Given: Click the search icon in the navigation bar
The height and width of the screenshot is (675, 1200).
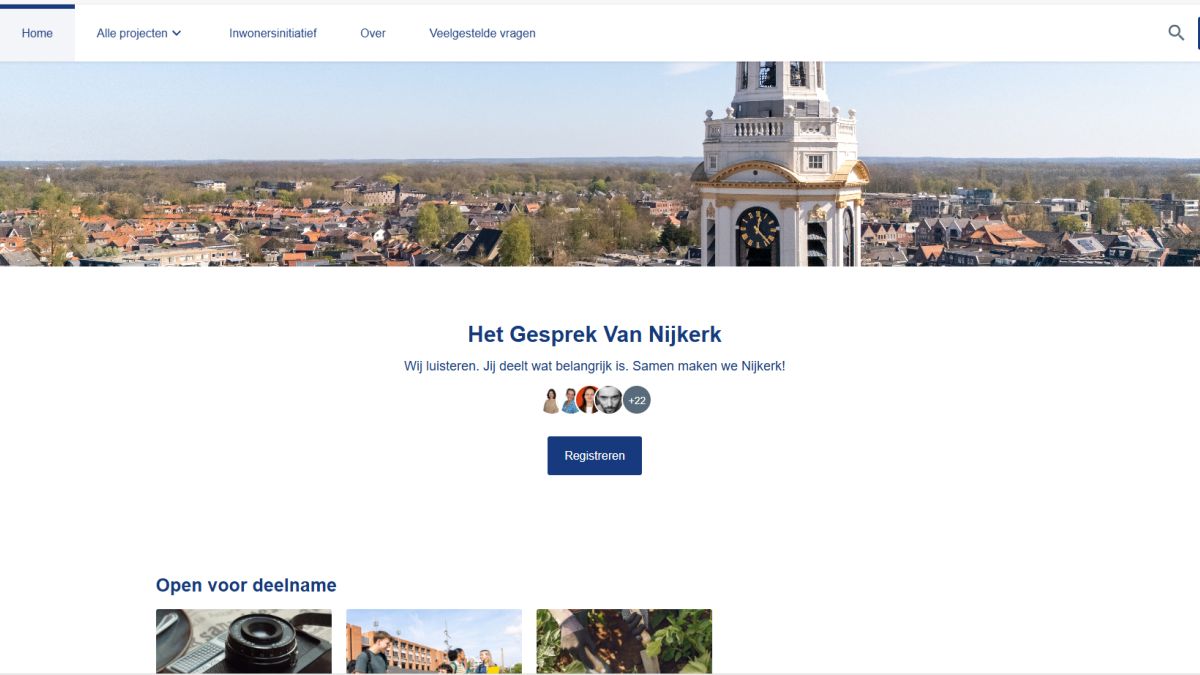Looking at the screenshot, I should click(x=1176, y=33).
